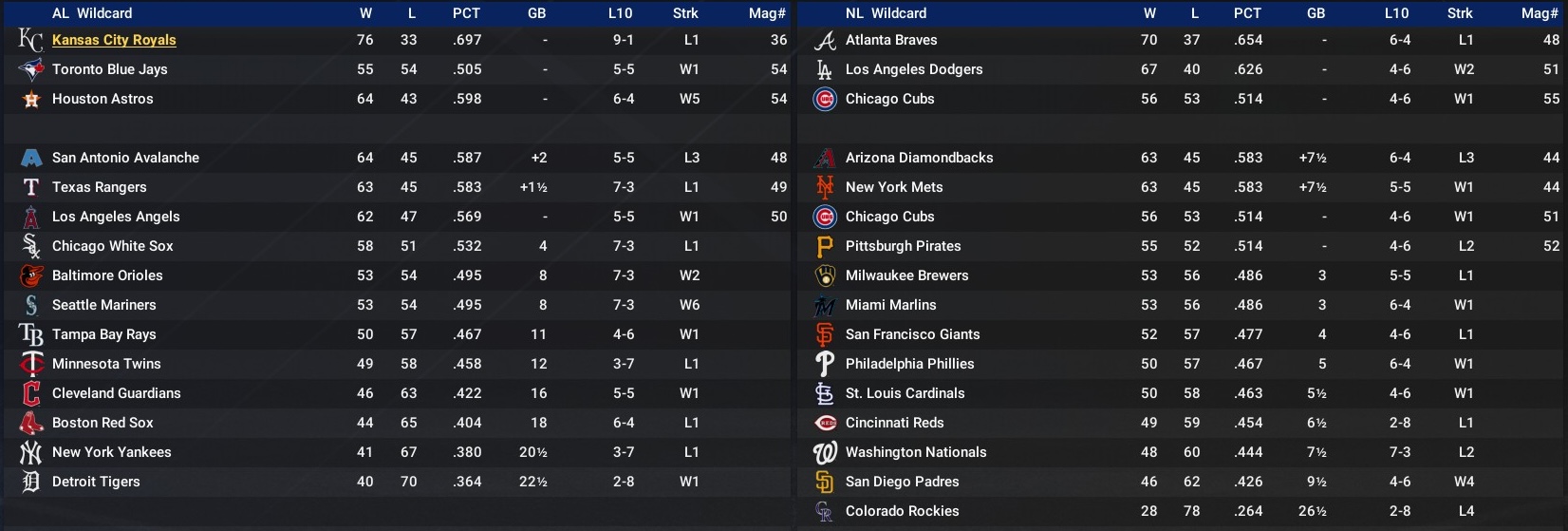The height and width of the screenshot is (531, 1568).
Task: Click the Kansas City Royals logo icon
Action: (30, 40)
